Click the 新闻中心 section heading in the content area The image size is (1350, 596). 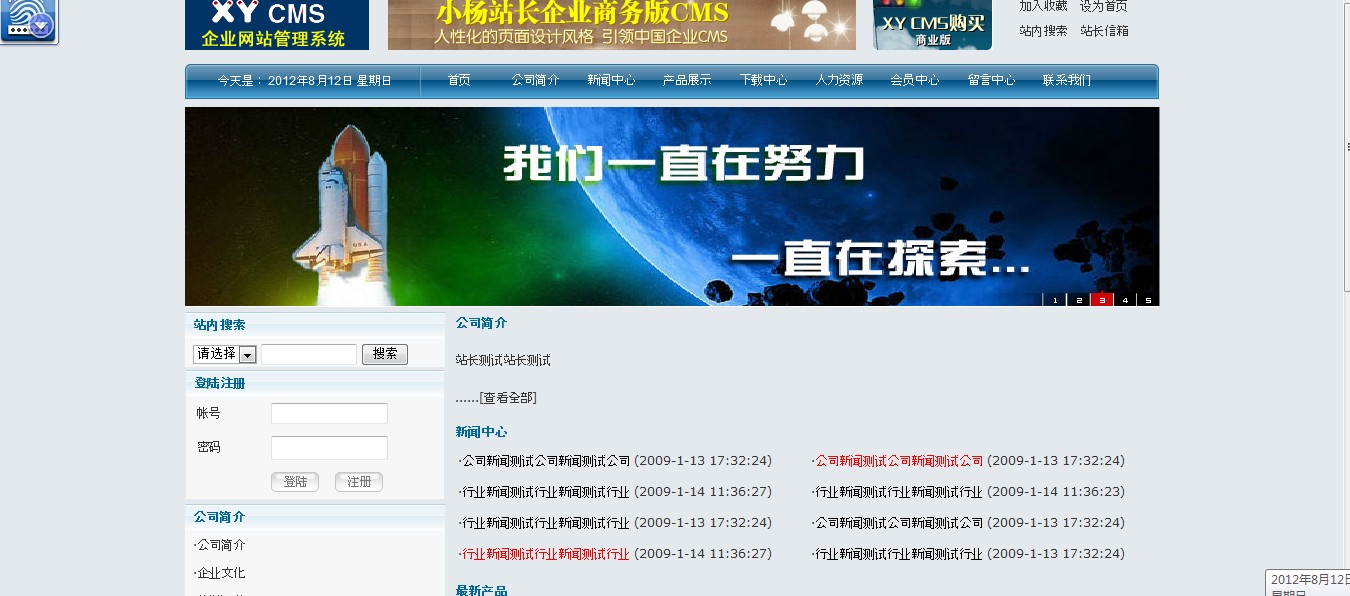pos(481,432)
